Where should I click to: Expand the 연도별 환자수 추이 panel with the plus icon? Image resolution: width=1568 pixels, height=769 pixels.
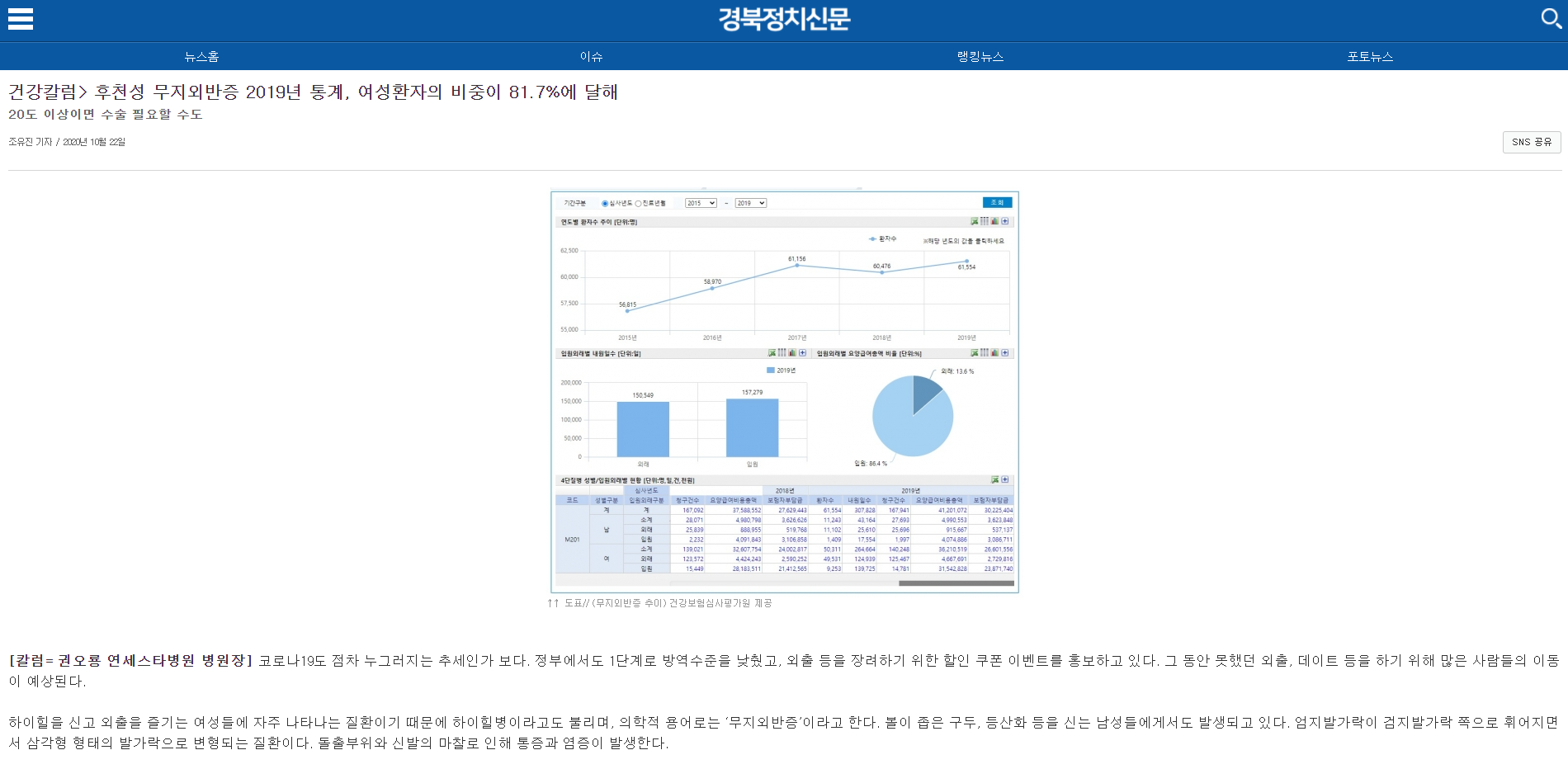1005,221
